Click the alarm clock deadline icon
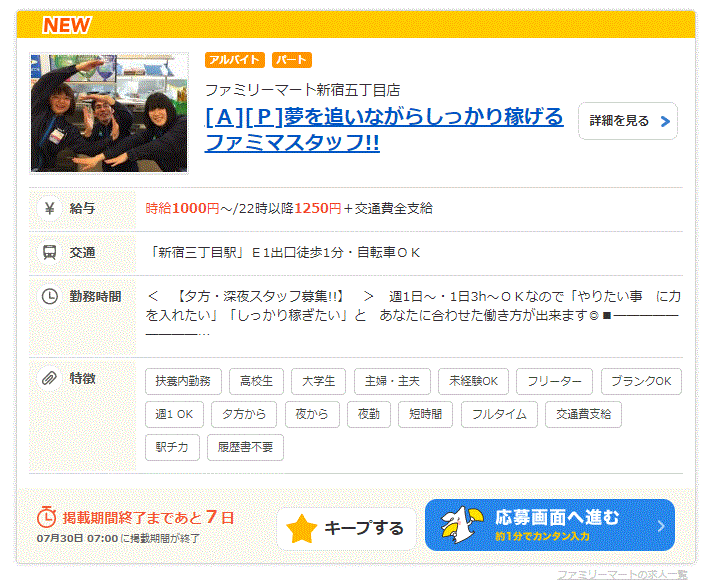 coord(46,517)
